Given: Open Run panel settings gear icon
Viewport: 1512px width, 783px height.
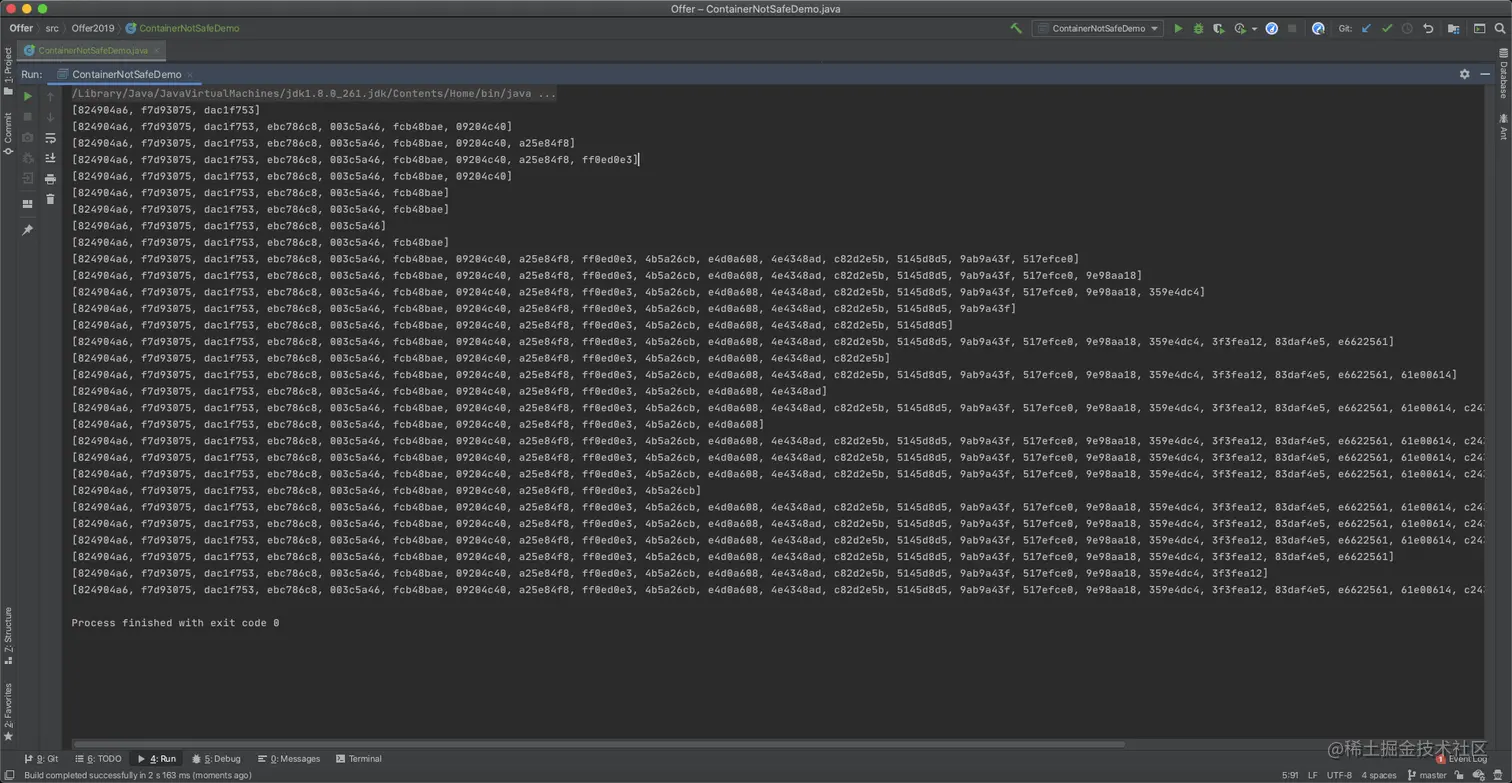Looking at the screenshot, I should (x=1464, y=74).
